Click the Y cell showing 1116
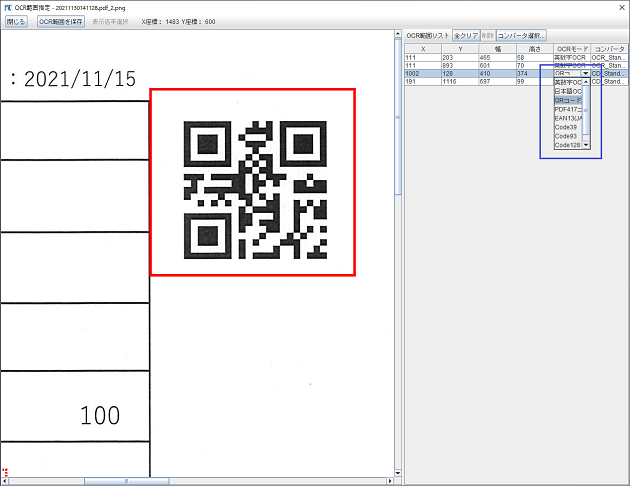630x486 pixels. point(460,82)
